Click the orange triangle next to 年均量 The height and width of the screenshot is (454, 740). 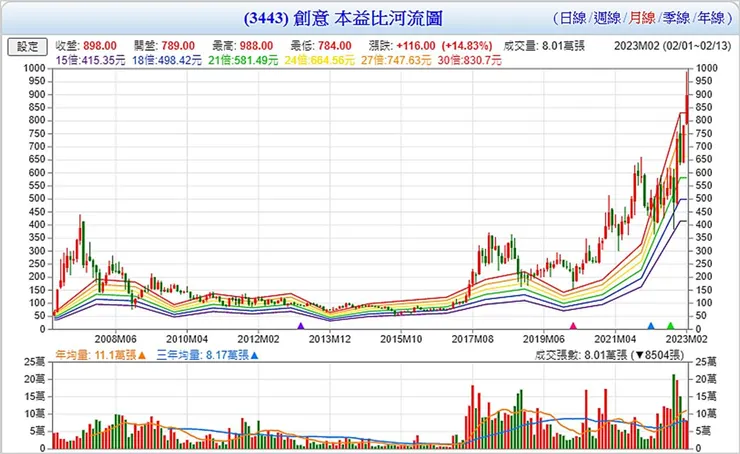tap(142, 355)
